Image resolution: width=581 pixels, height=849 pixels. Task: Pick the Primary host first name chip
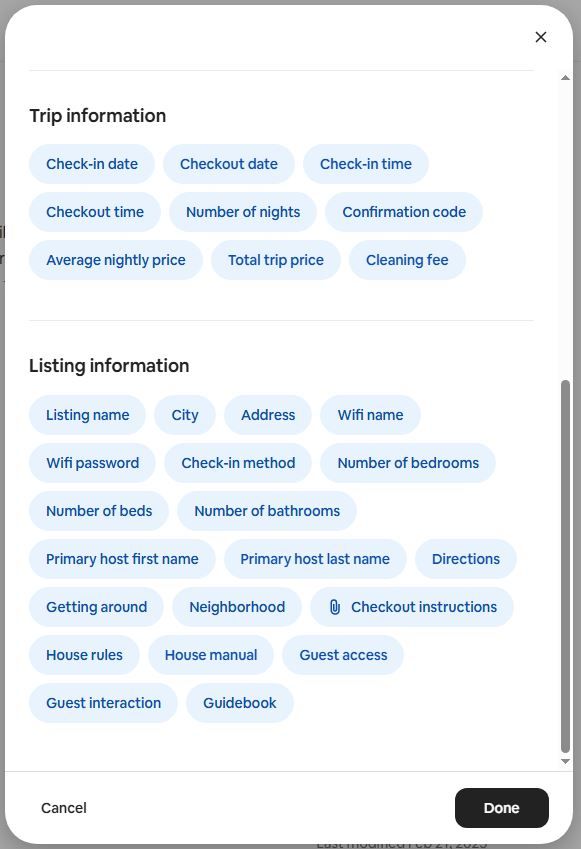122,559
